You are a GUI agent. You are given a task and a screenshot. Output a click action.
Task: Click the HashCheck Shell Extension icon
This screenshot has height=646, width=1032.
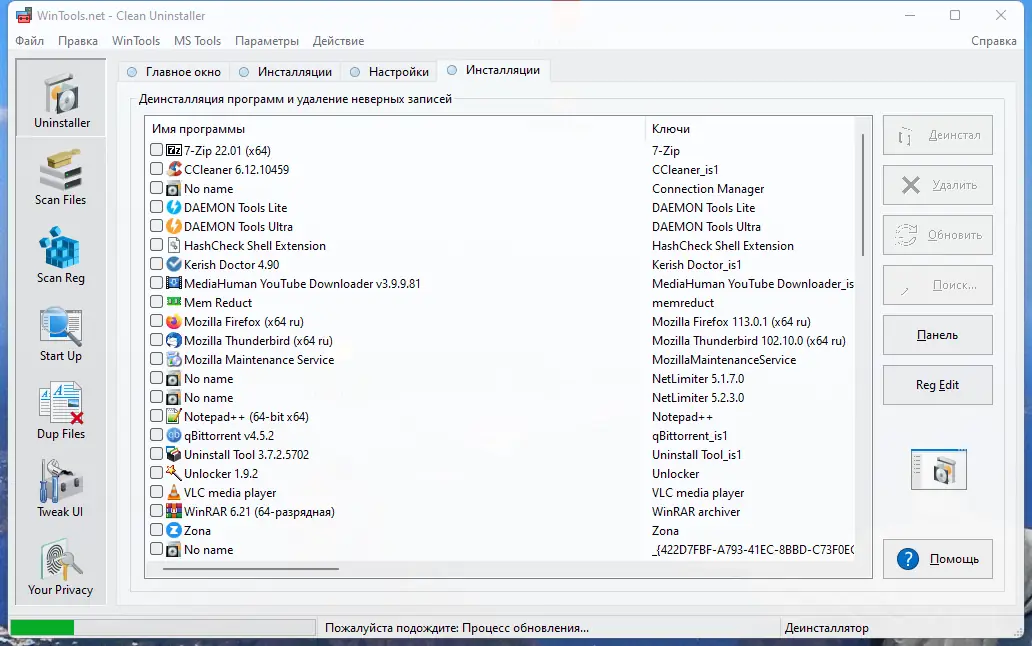(174, 245)
